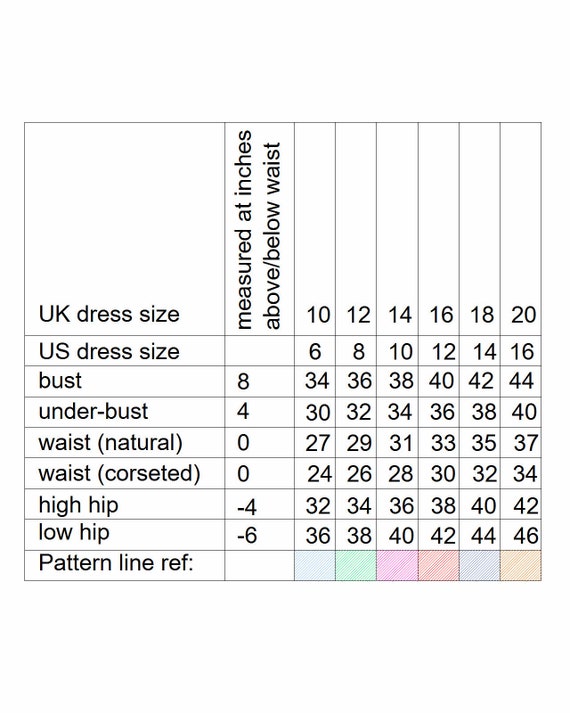
Task: Select UK size 10 column header
Action: [x=318, y=315]
